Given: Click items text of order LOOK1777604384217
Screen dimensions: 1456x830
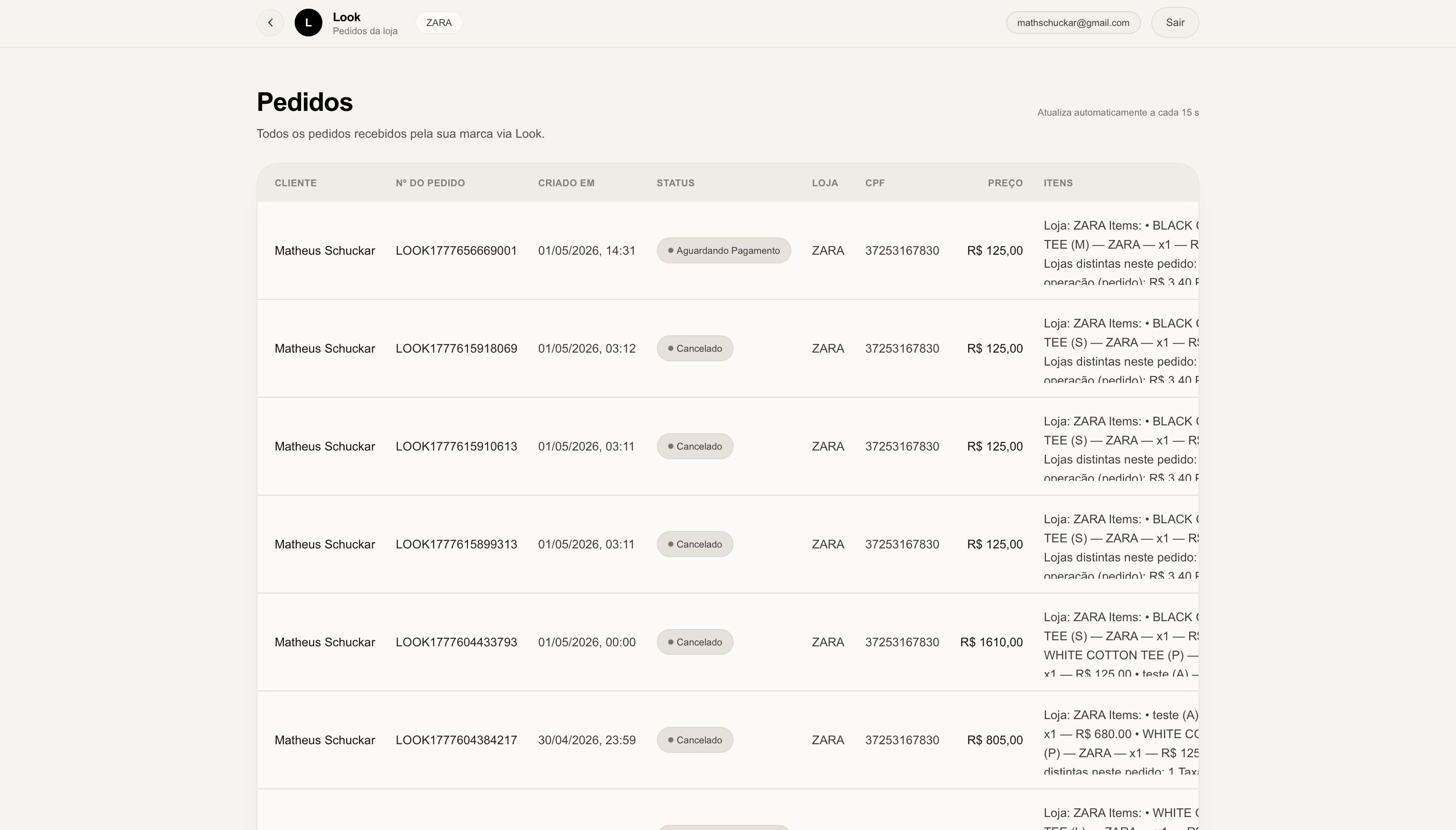Looking at the screenshot, I should [1121, 740].
